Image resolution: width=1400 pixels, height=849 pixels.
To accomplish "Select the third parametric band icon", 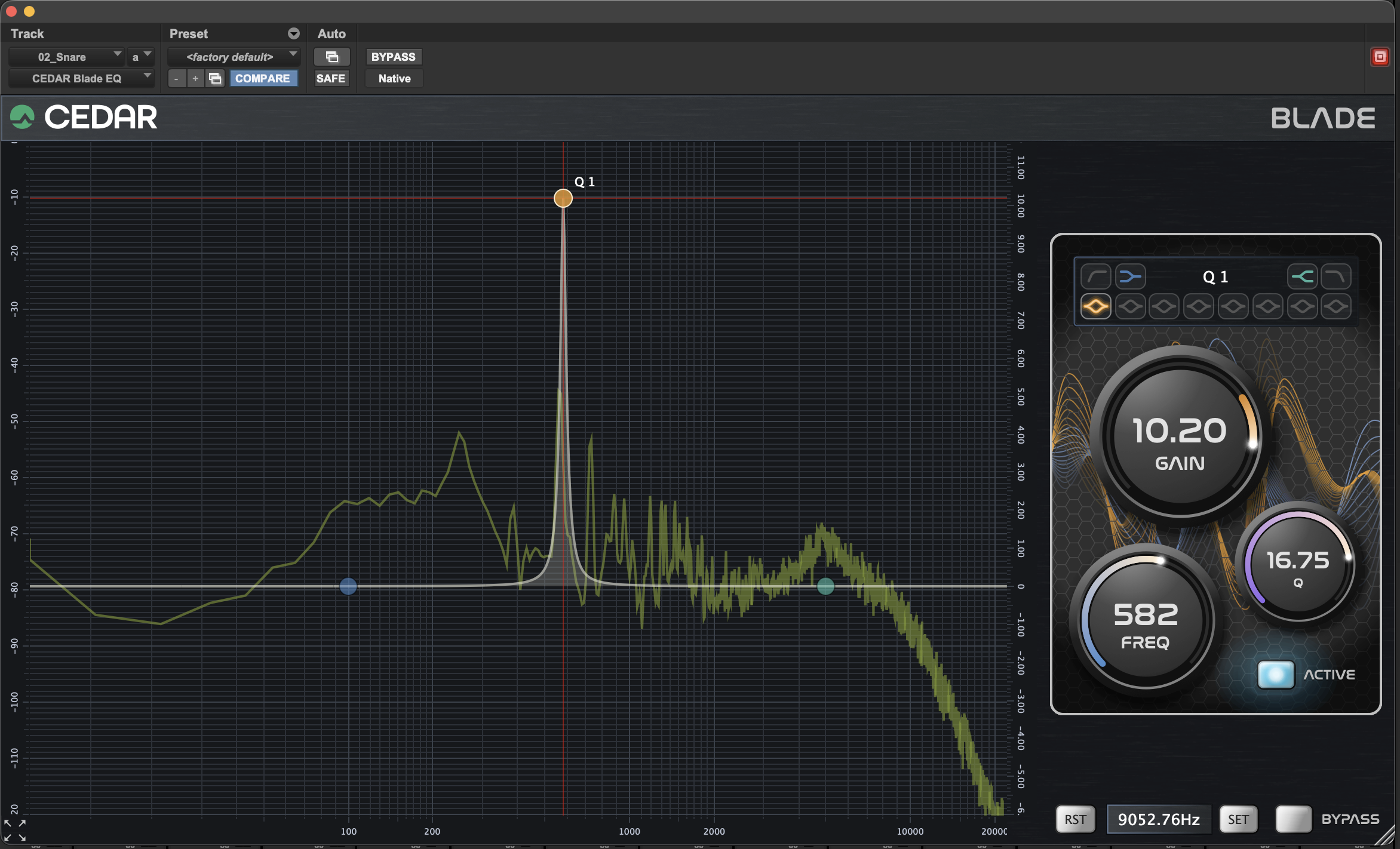I will 1164,307.
